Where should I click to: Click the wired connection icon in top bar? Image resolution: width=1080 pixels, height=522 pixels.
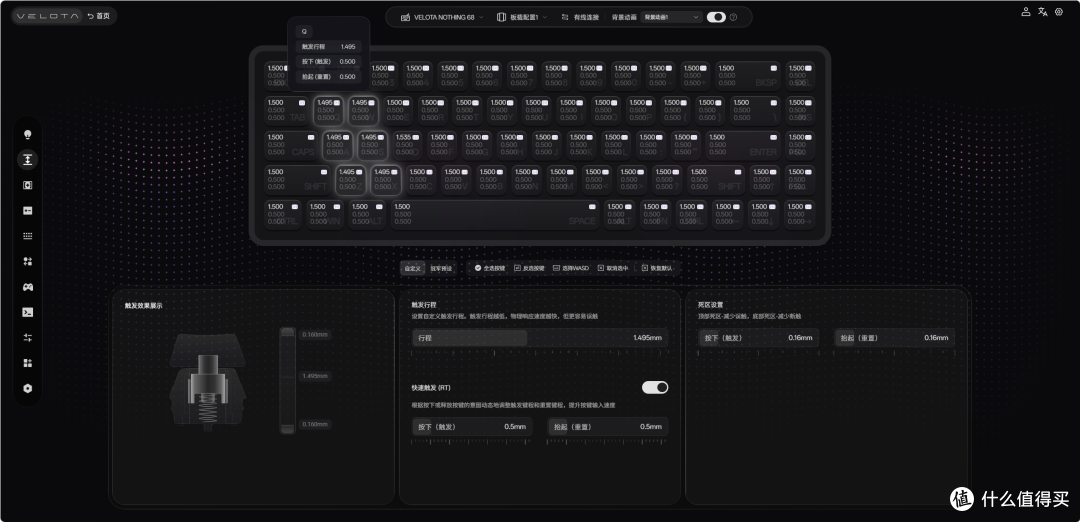click(x=565, y=17)
